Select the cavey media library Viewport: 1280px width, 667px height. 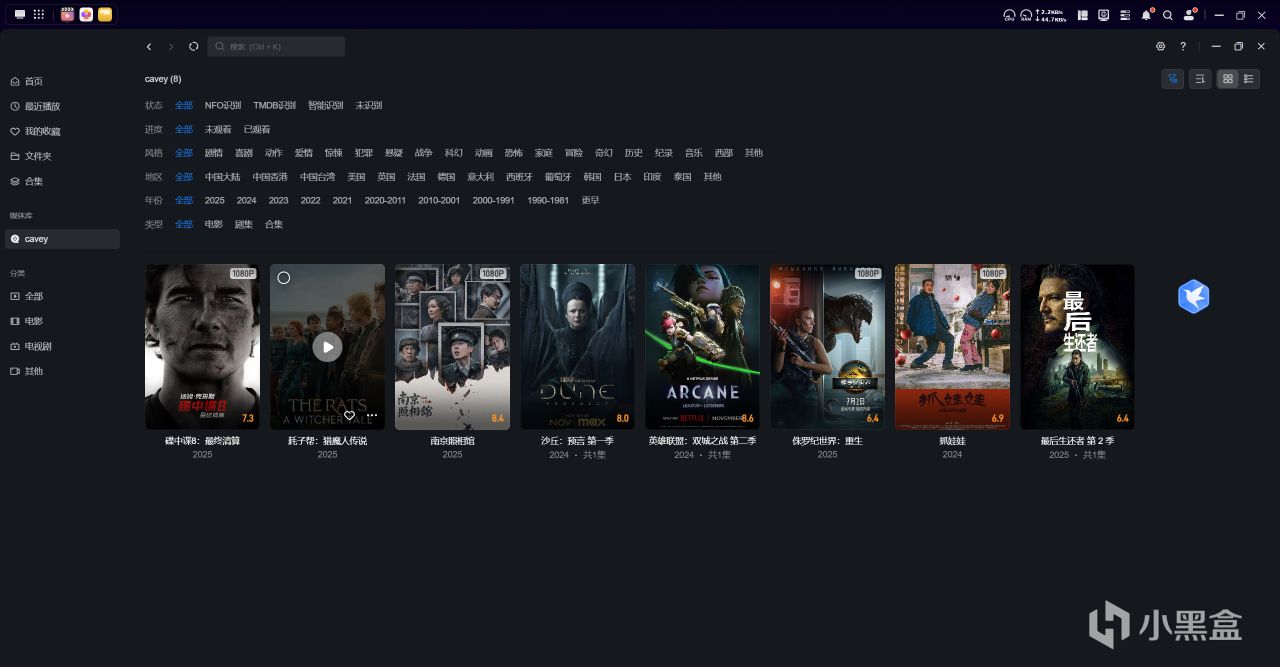tap(62, 239)
